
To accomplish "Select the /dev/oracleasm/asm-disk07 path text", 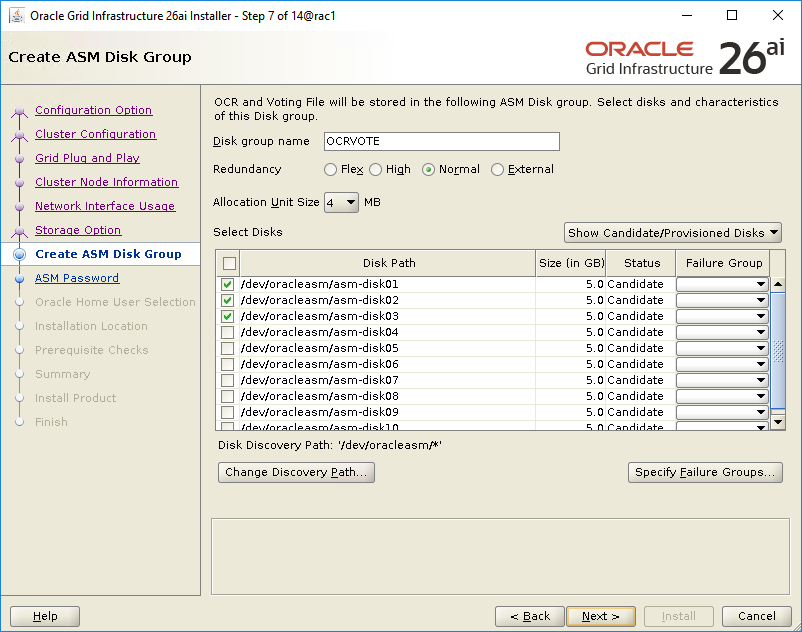I will point(320,380).
